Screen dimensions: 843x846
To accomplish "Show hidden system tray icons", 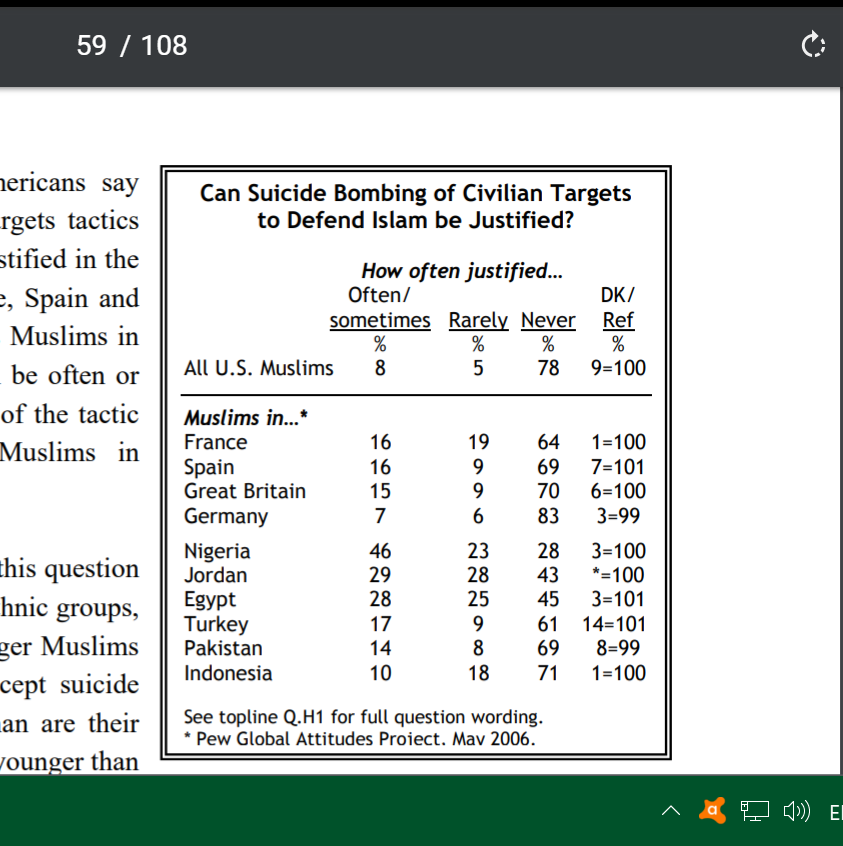I will point(671,811).
